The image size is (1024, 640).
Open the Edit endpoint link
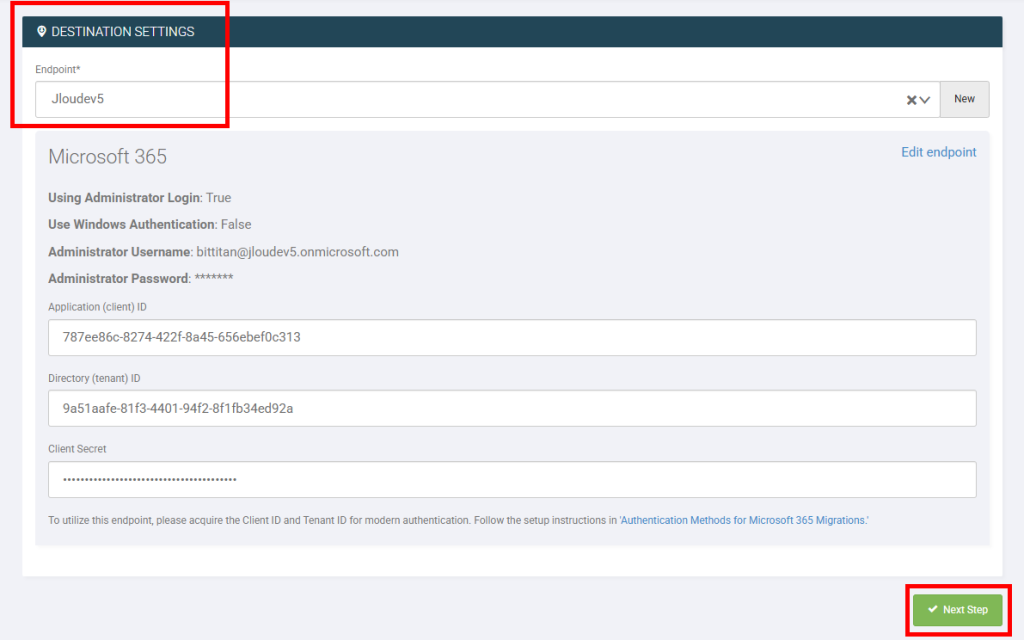point(938,152)
